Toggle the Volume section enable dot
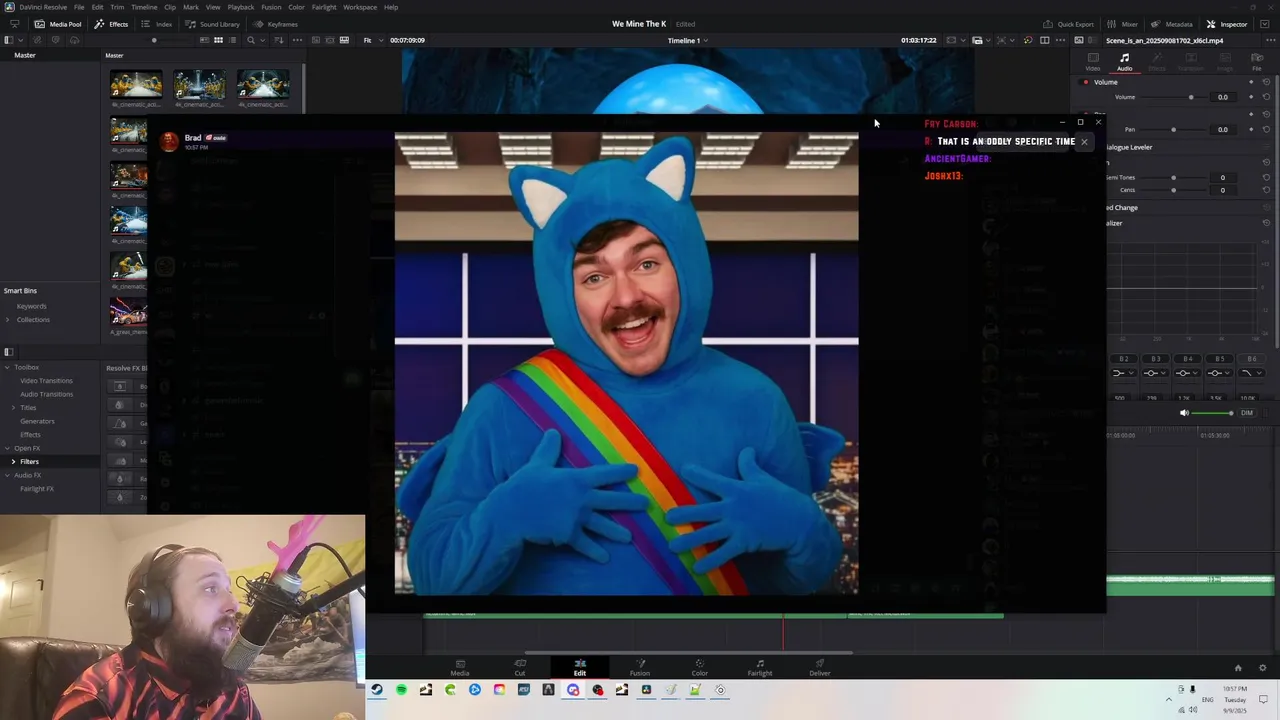Screen dimensions: 1280x720 [x=1086, y=82]
